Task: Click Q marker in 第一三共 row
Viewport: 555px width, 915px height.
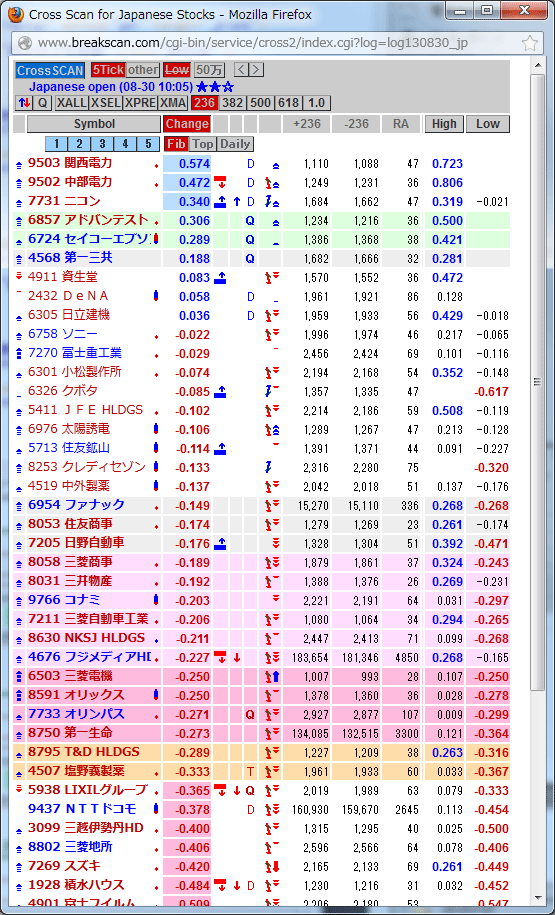Action: tap(250, 259)
